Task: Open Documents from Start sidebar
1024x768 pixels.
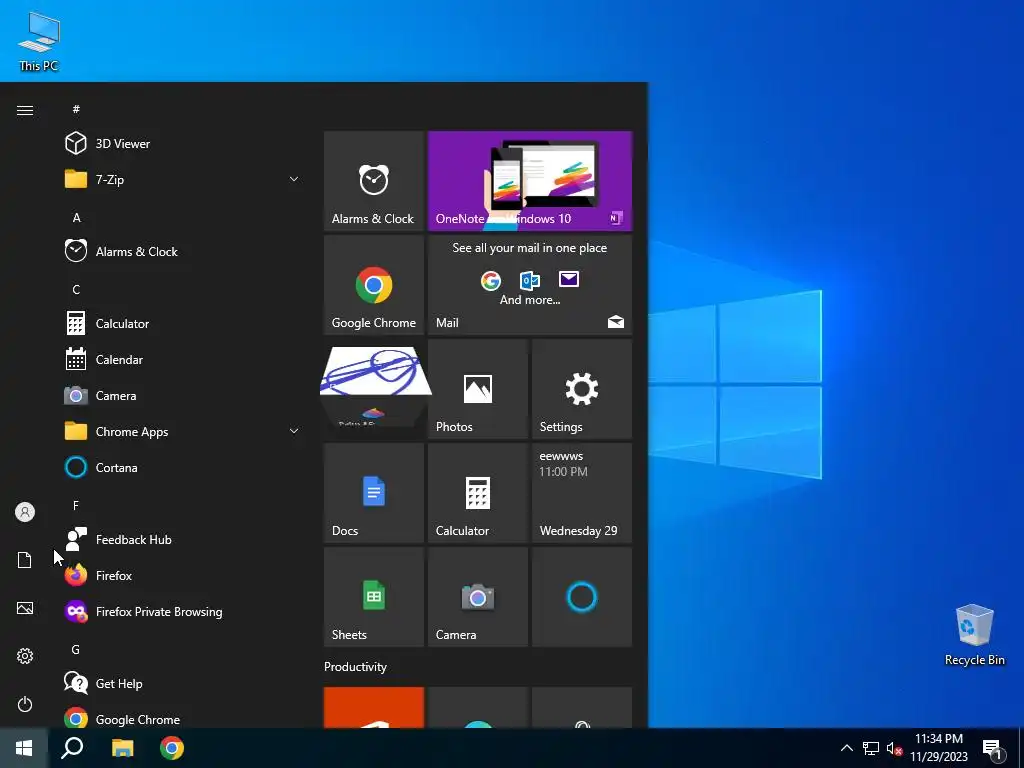Action: point(25,560)
